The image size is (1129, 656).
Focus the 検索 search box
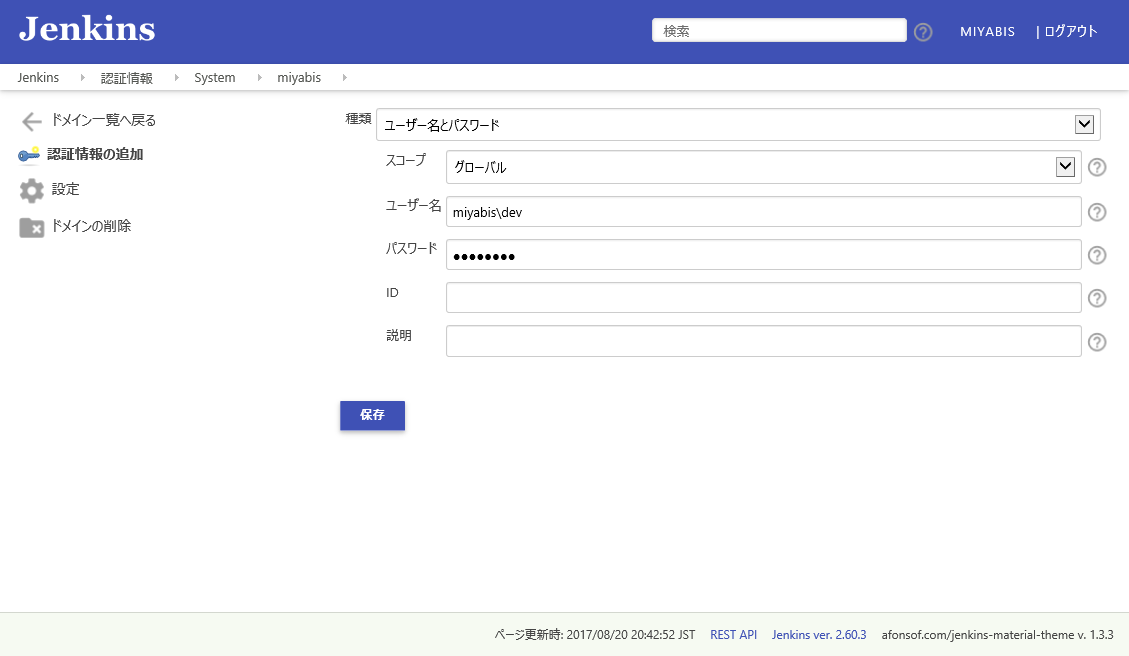779,30
